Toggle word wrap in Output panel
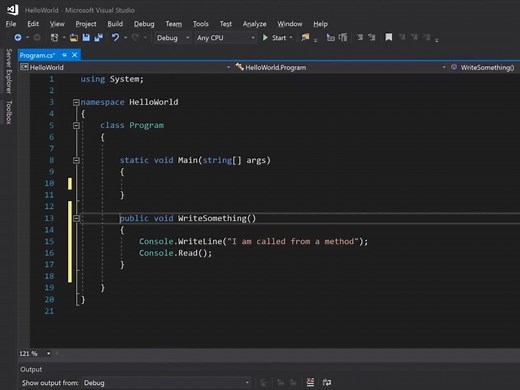Screen dimensions: 520x390 click(327, 382)
